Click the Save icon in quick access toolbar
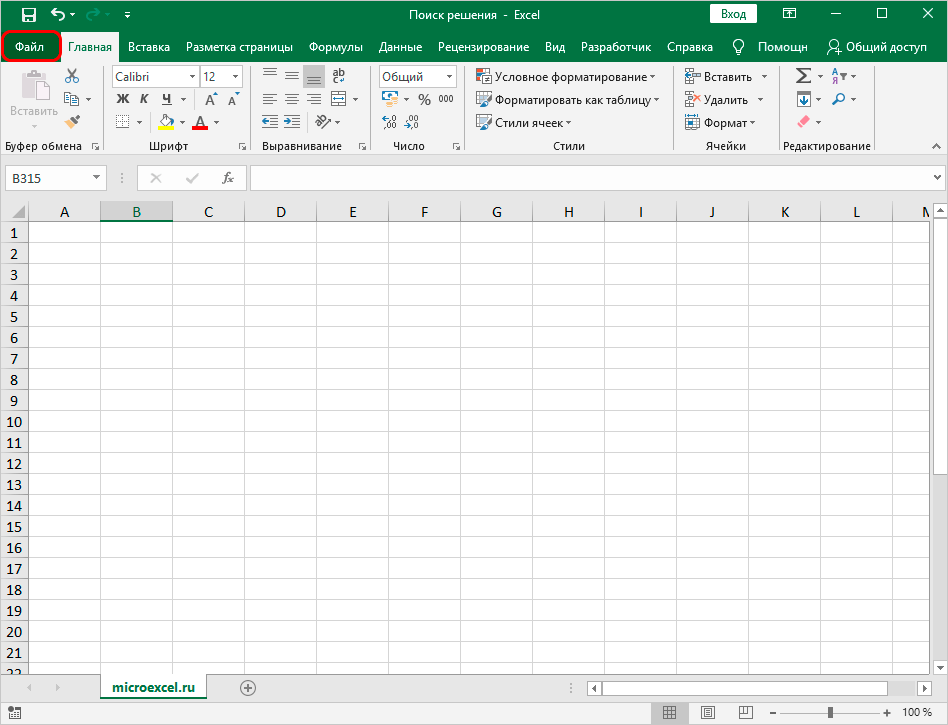The height and width of the screenshot is (725, 948). [28, 15]
